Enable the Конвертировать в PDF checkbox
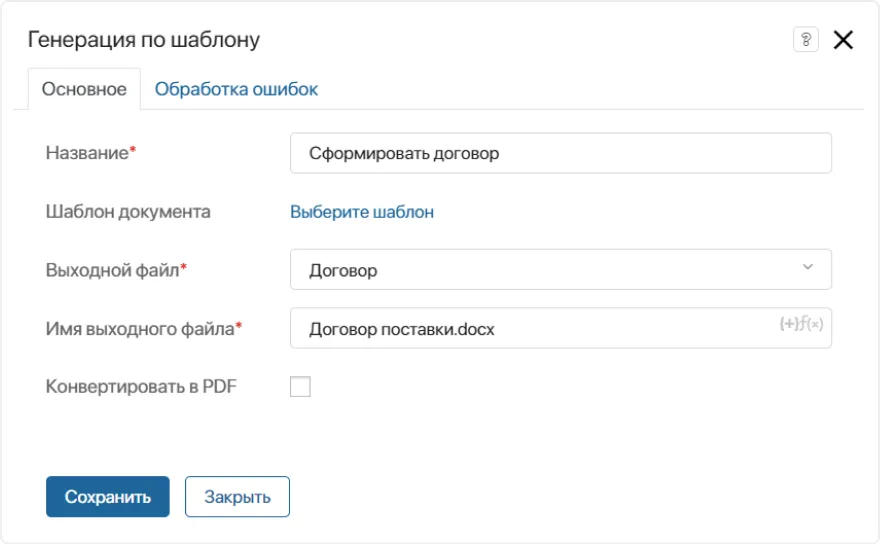This screenshot has width=880, height=544. pos(300,387)
